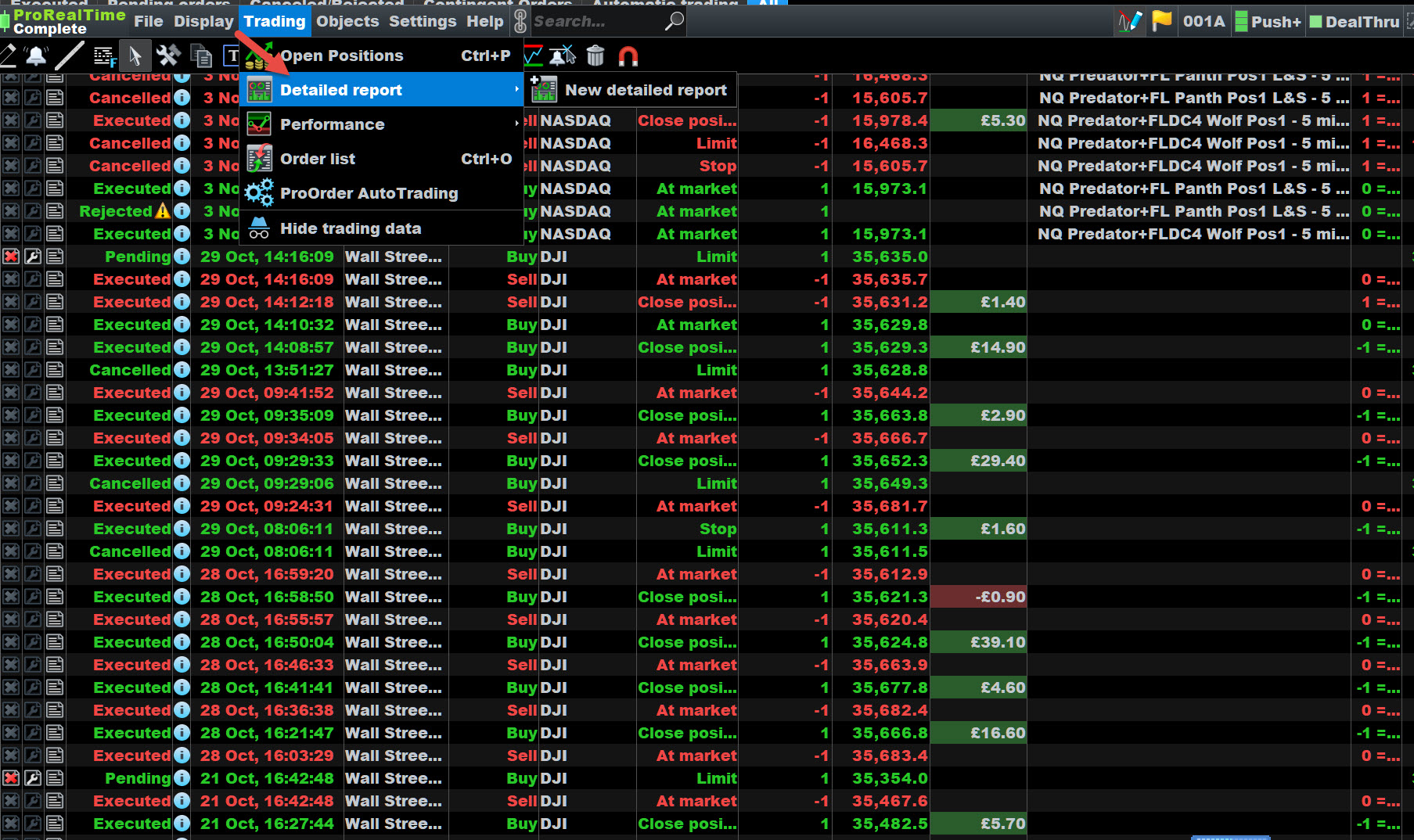The height and width of the screenshot is (840, 1414).
Task: Toggle the red magnet icon
Action: pos(628,56)
